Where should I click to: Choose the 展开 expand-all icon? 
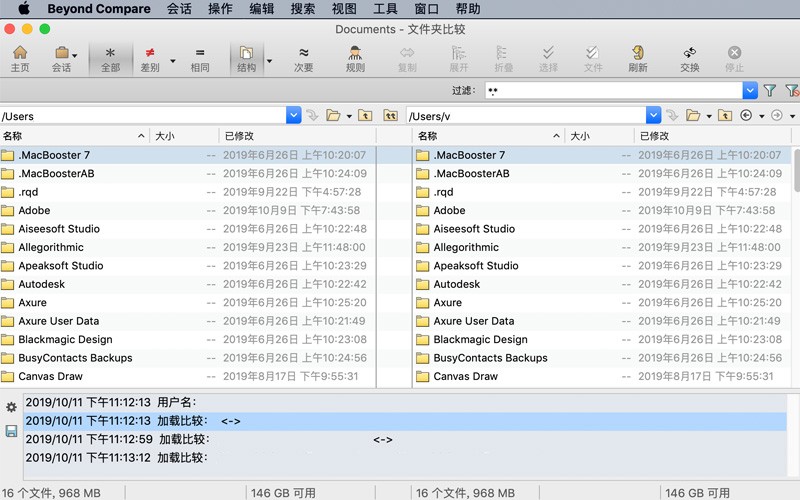click(x=459, y=59)
